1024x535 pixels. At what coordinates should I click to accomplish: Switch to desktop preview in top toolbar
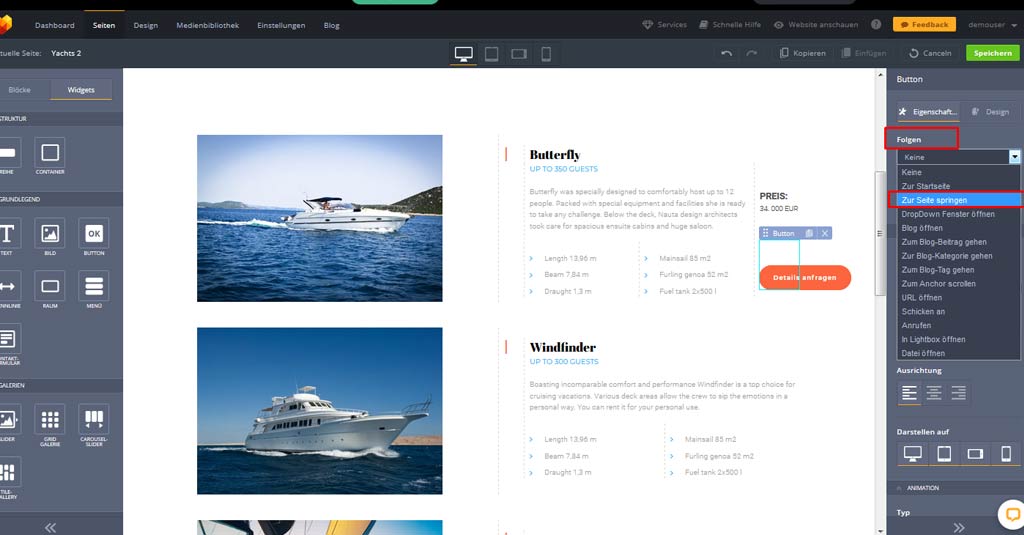click(x=463, y=54)
